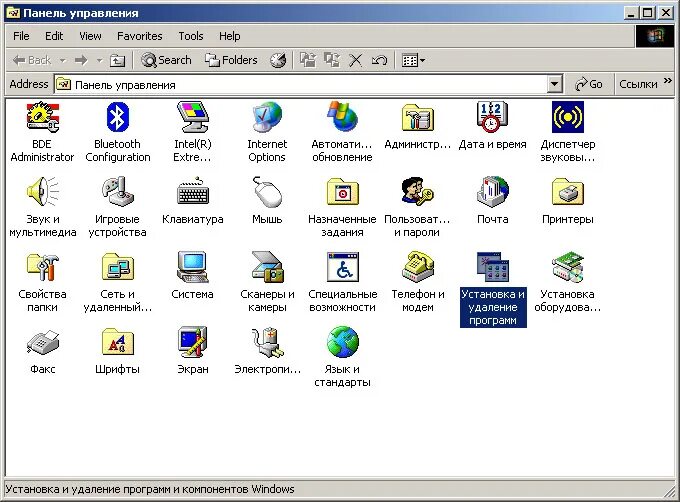680x502 pixels.
Task: Click the History toolbar icon
Action: pos(278,60)
